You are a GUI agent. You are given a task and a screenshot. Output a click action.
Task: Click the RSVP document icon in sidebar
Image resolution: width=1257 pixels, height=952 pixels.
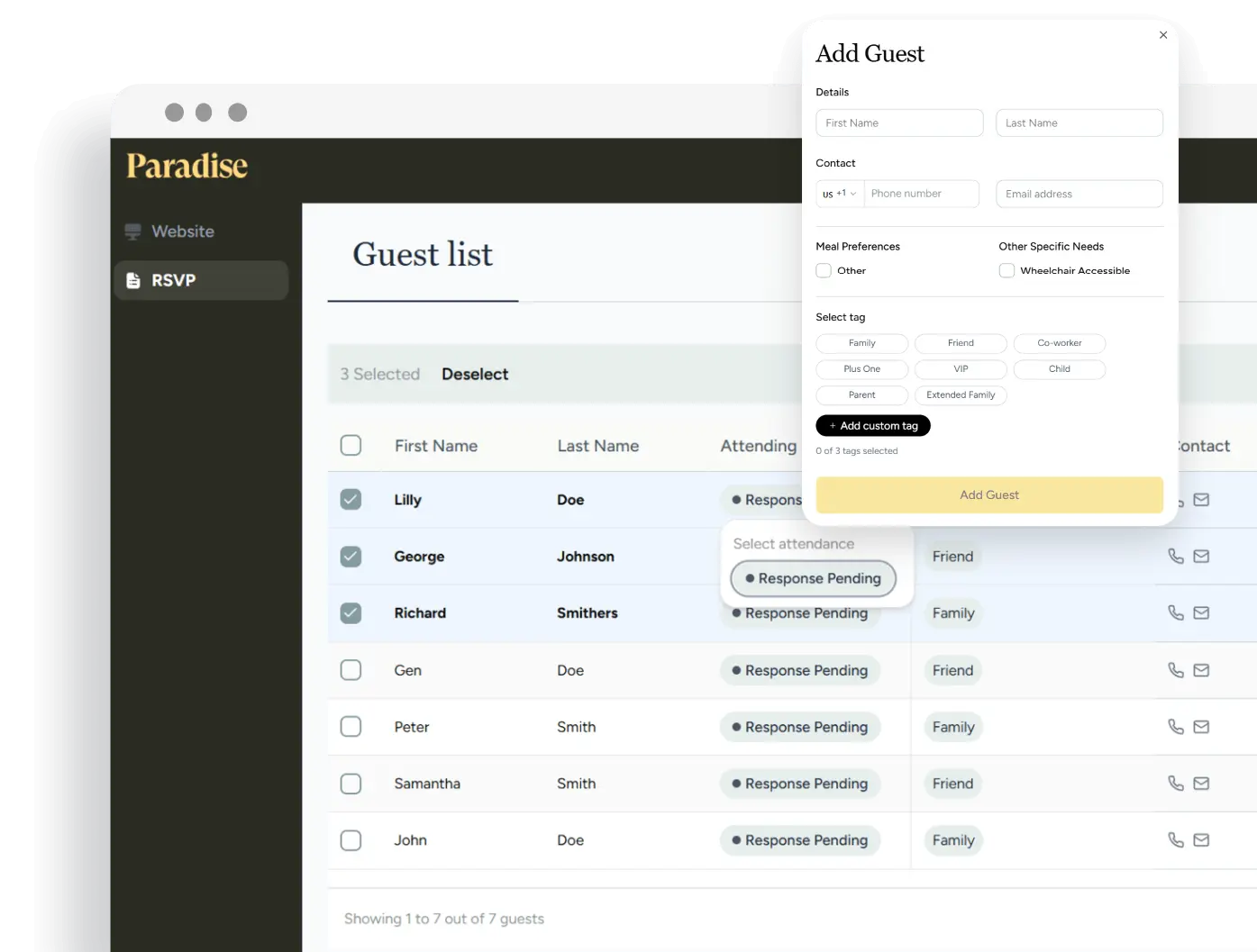pyautogui.click(x=133, y=280)
